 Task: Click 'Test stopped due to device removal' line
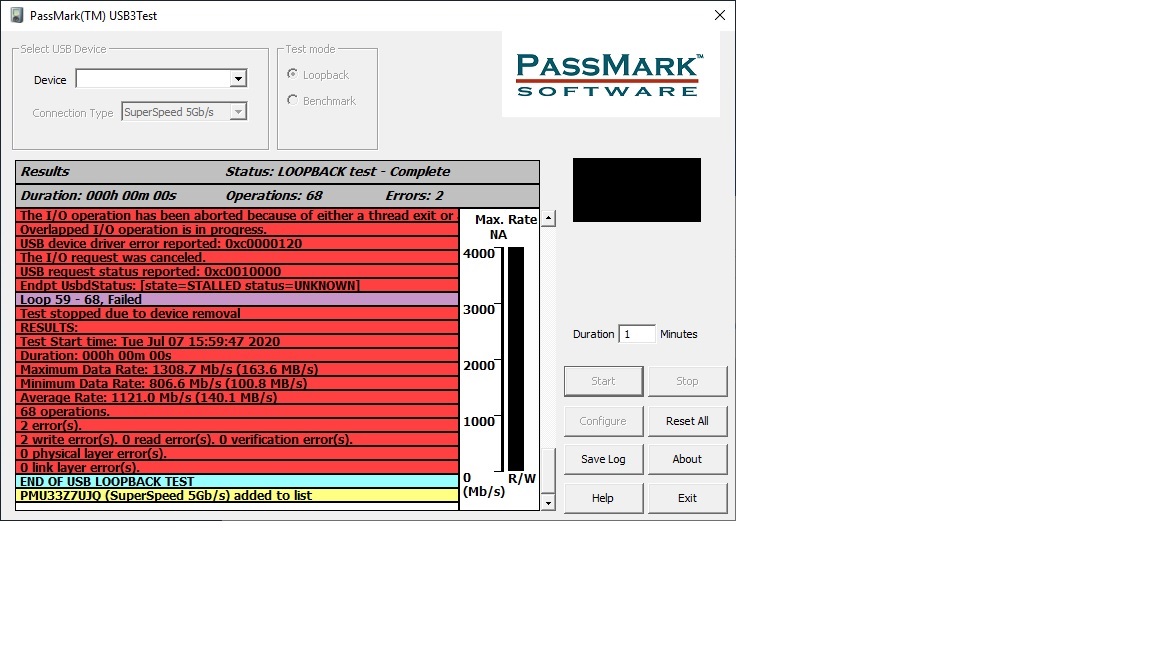237,313
